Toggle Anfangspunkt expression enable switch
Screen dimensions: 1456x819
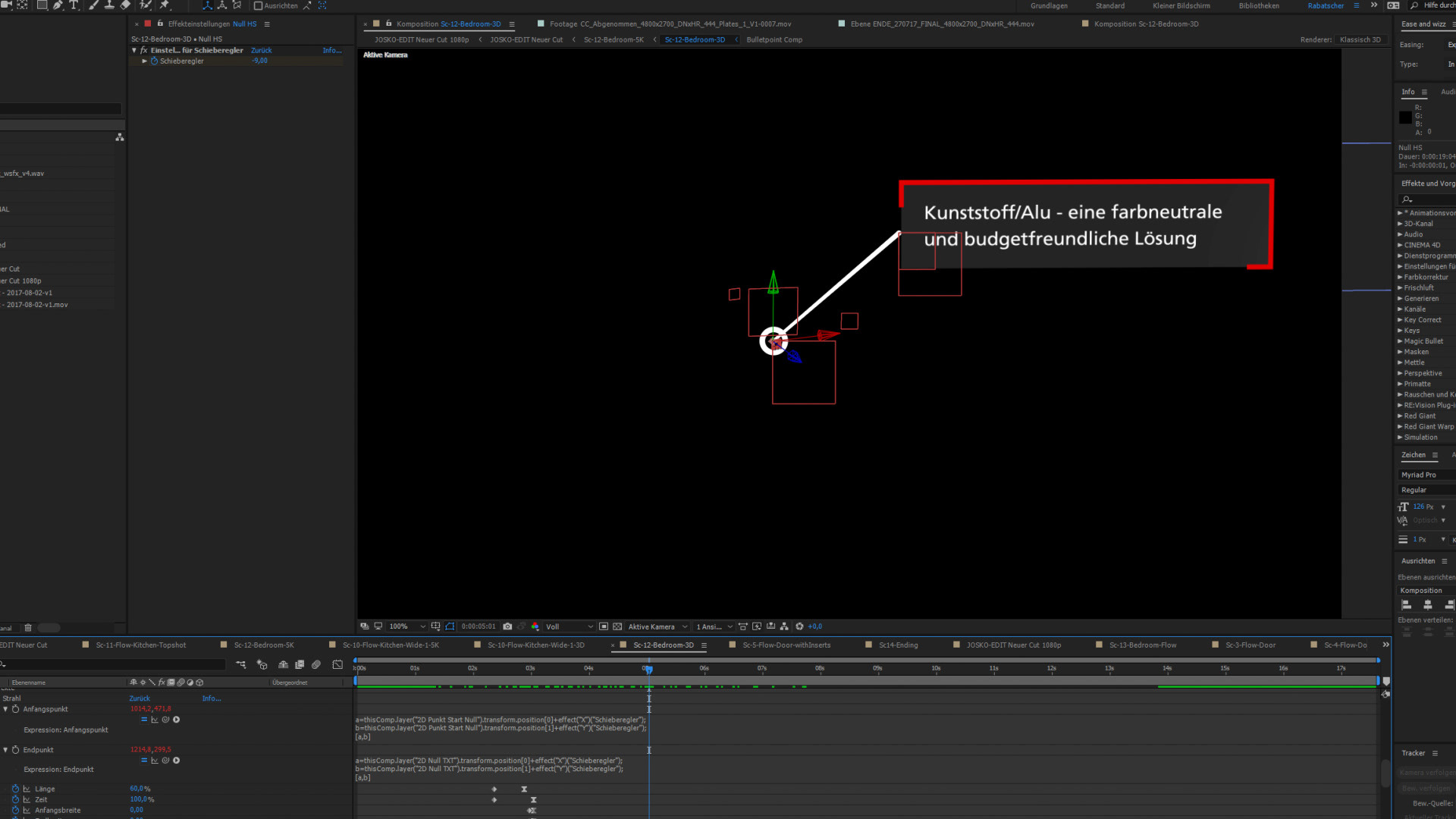click(144, 720)
